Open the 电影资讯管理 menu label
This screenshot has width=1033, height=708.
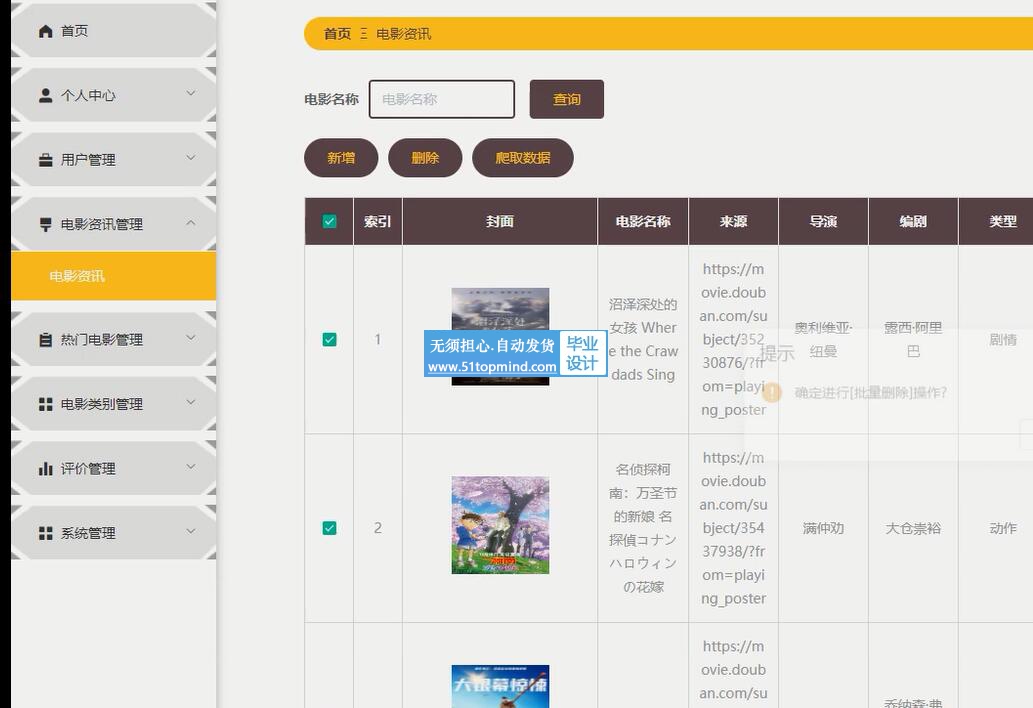click(101, 225)
